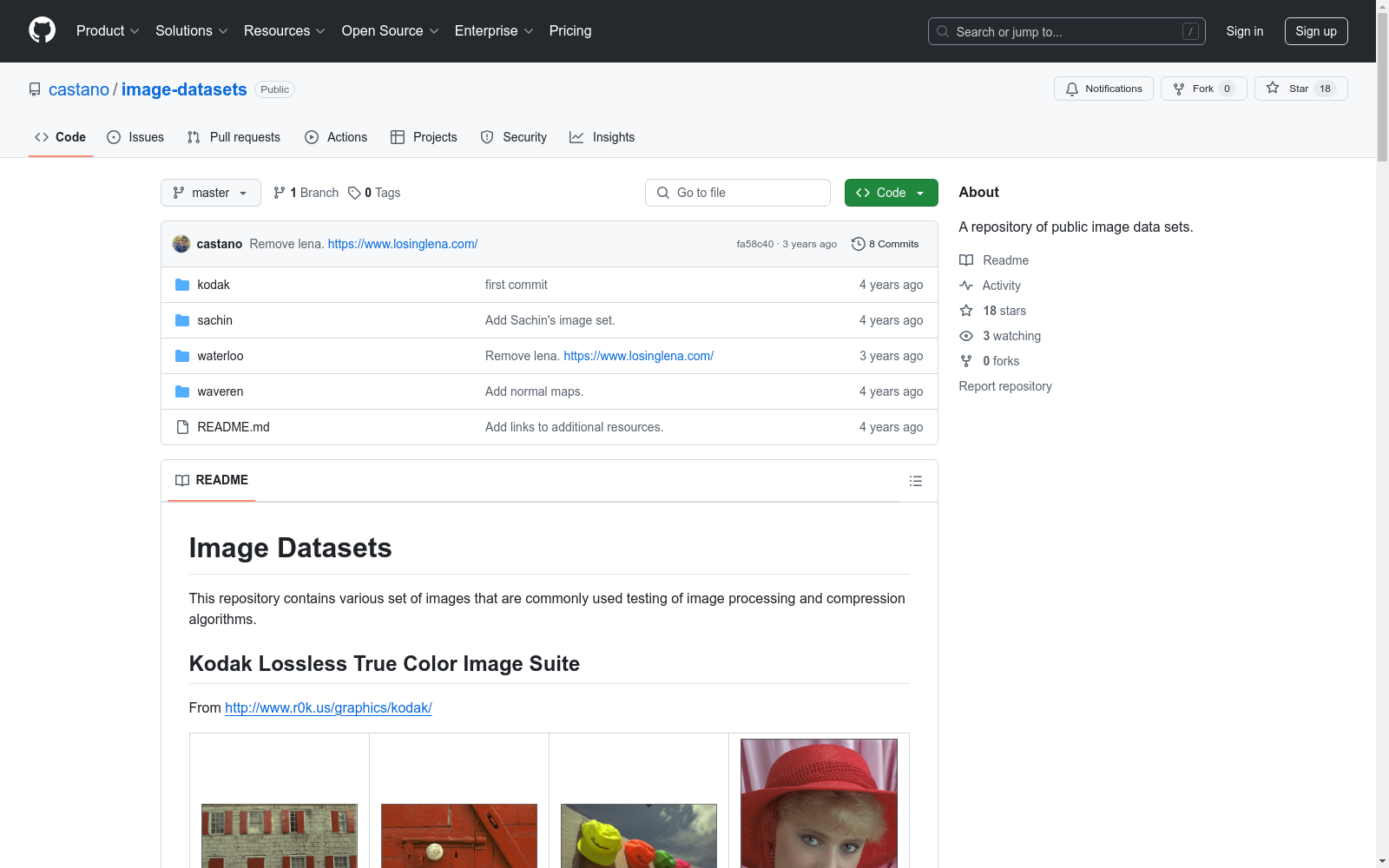Expand the Enterprise menu
Image resolution: width=1389 pixels, height=868 pixels.
[494, 30]
